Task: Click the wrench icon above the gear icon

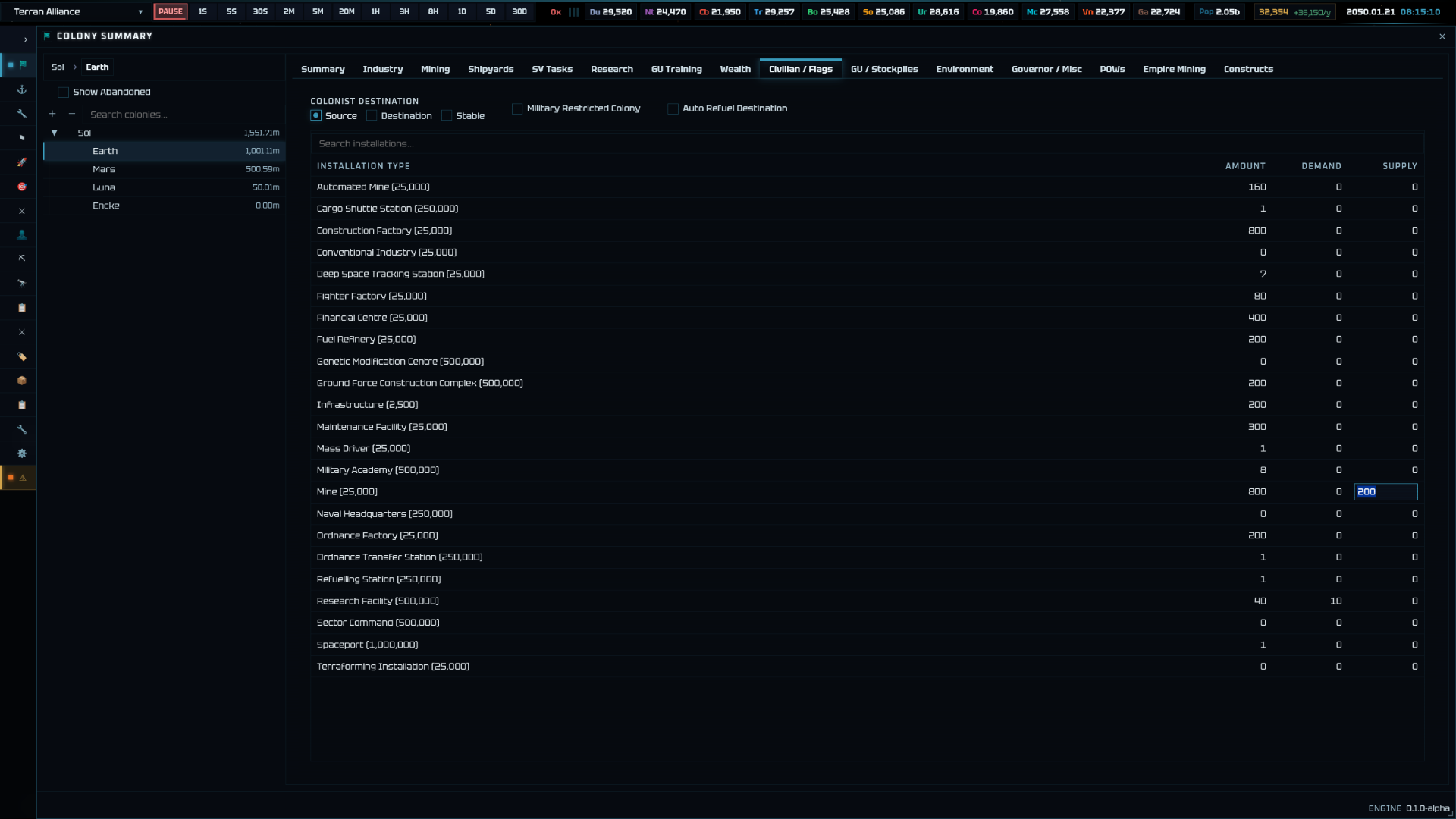Action: (x=22, y=429)
